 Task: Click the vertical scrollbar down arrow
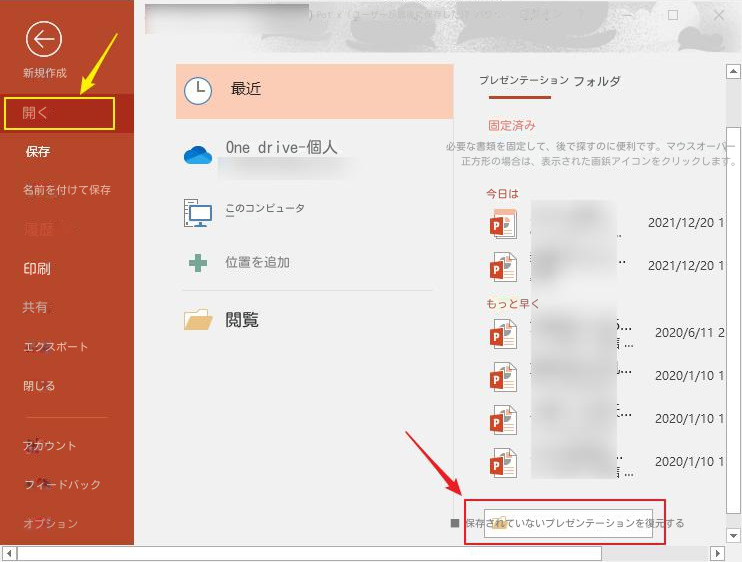733,536
